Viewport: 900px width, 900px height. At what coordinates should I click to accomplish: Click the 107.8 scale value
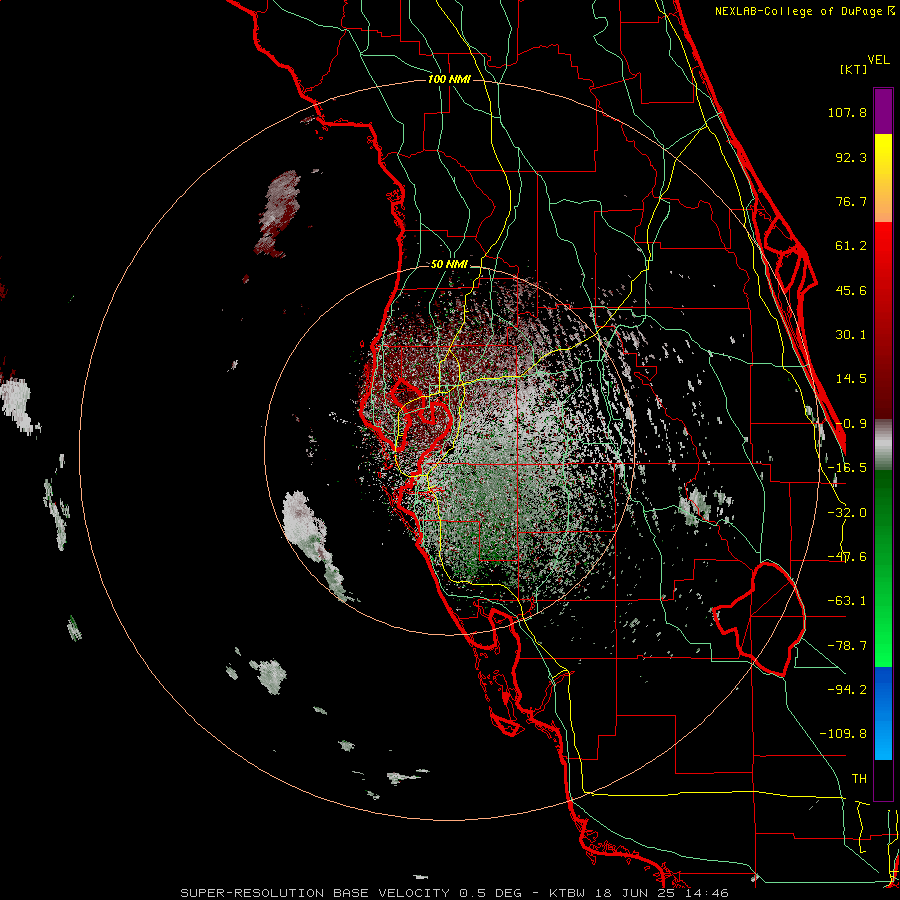coord(847,112)
